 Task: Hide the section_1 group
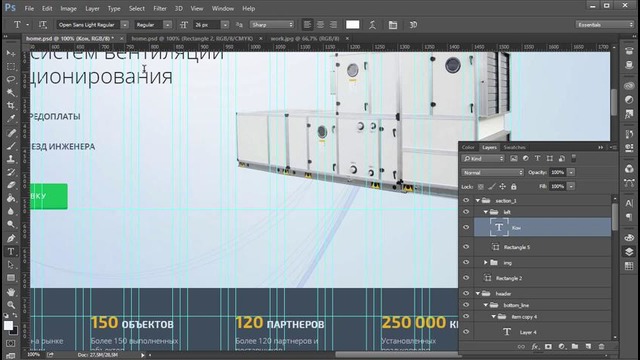coord(466,200)
